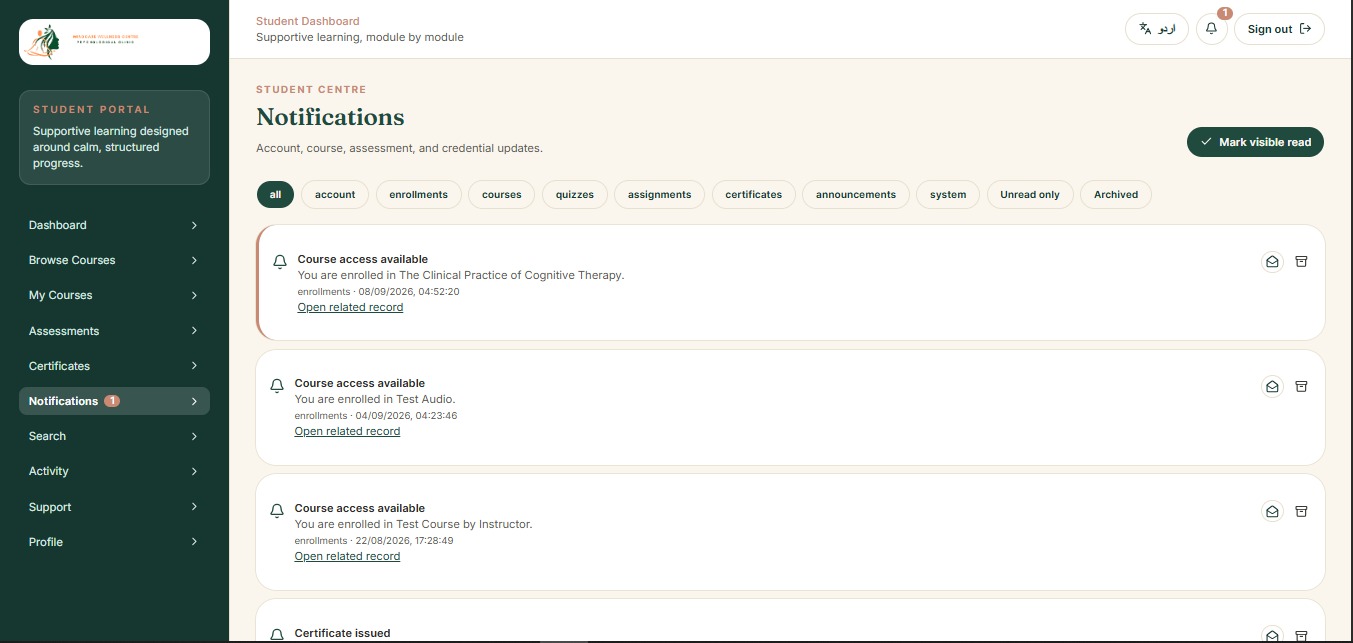This screenshot has width=1353, height=643.
Task: Open My Courses page
Action: pyautogui.click(x=114, y=295)
